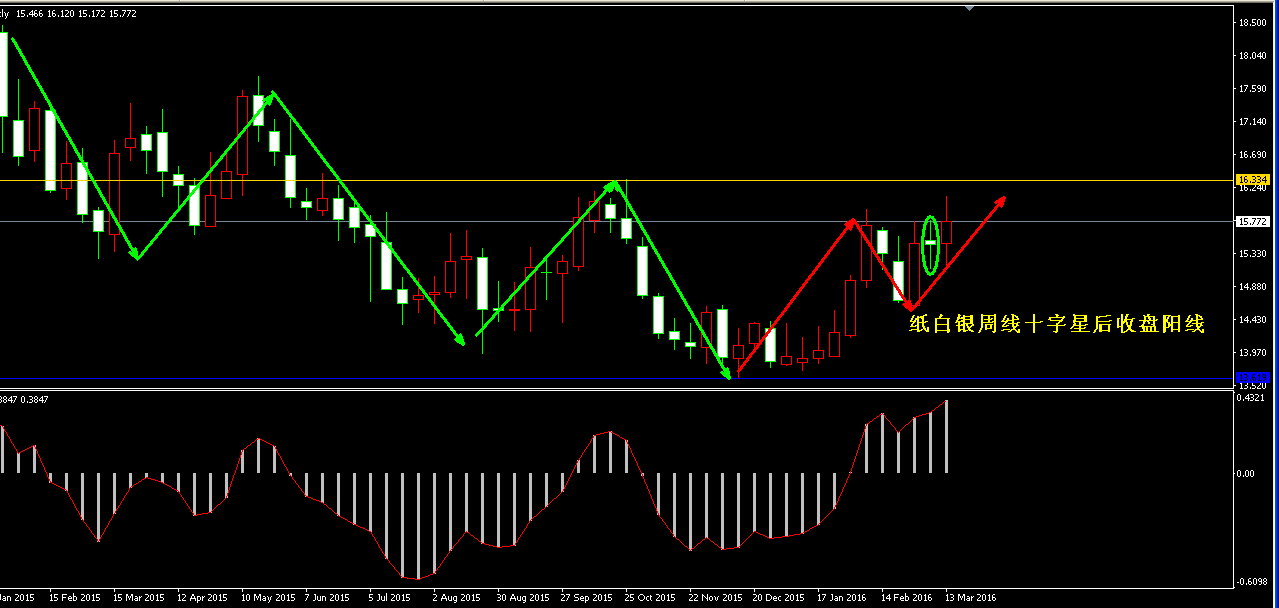1279x608 pixels.
Task: Select the green ellipse around the doji candle
Action: 930,245
